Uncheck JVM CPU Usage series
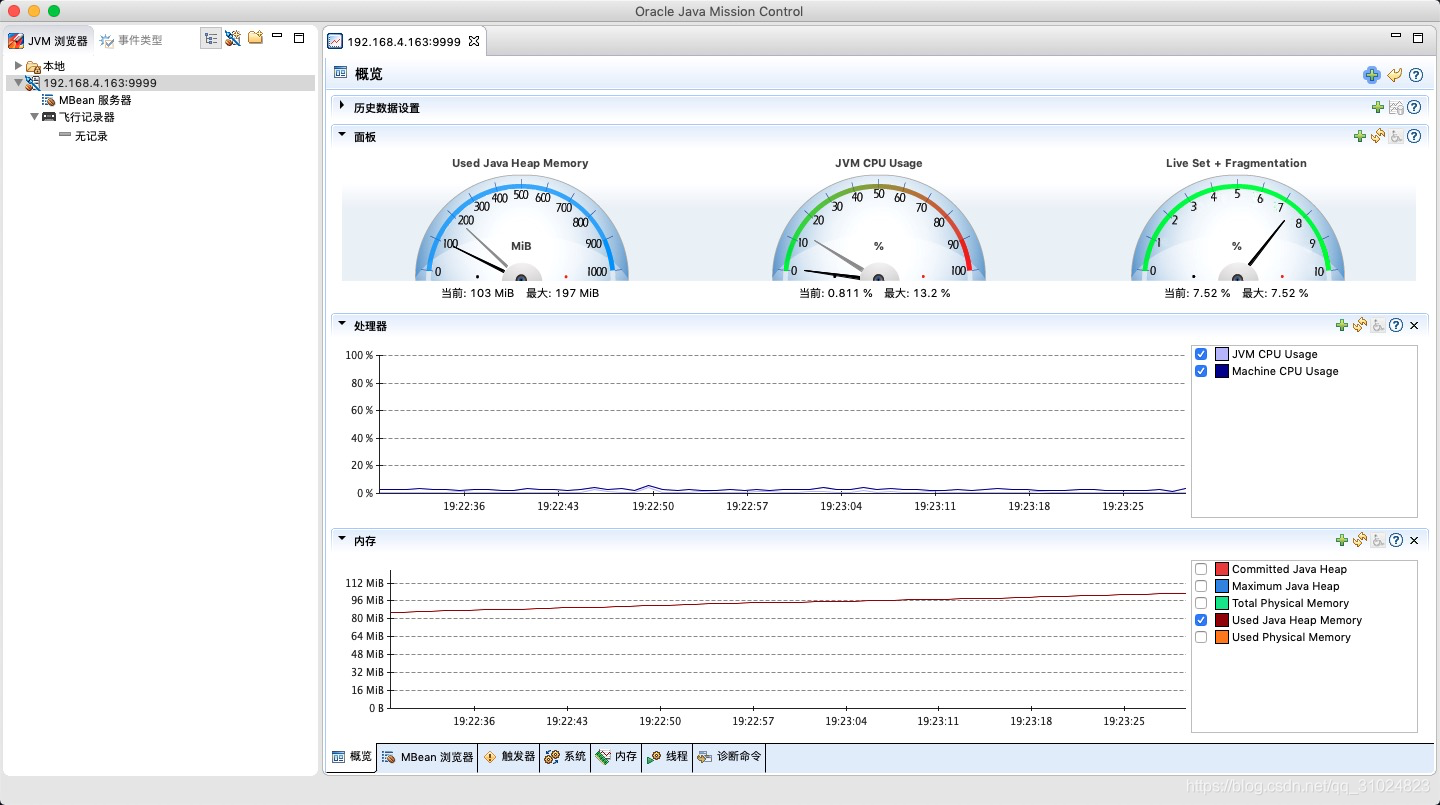 pyautogui.click(x=1201, y=354)
